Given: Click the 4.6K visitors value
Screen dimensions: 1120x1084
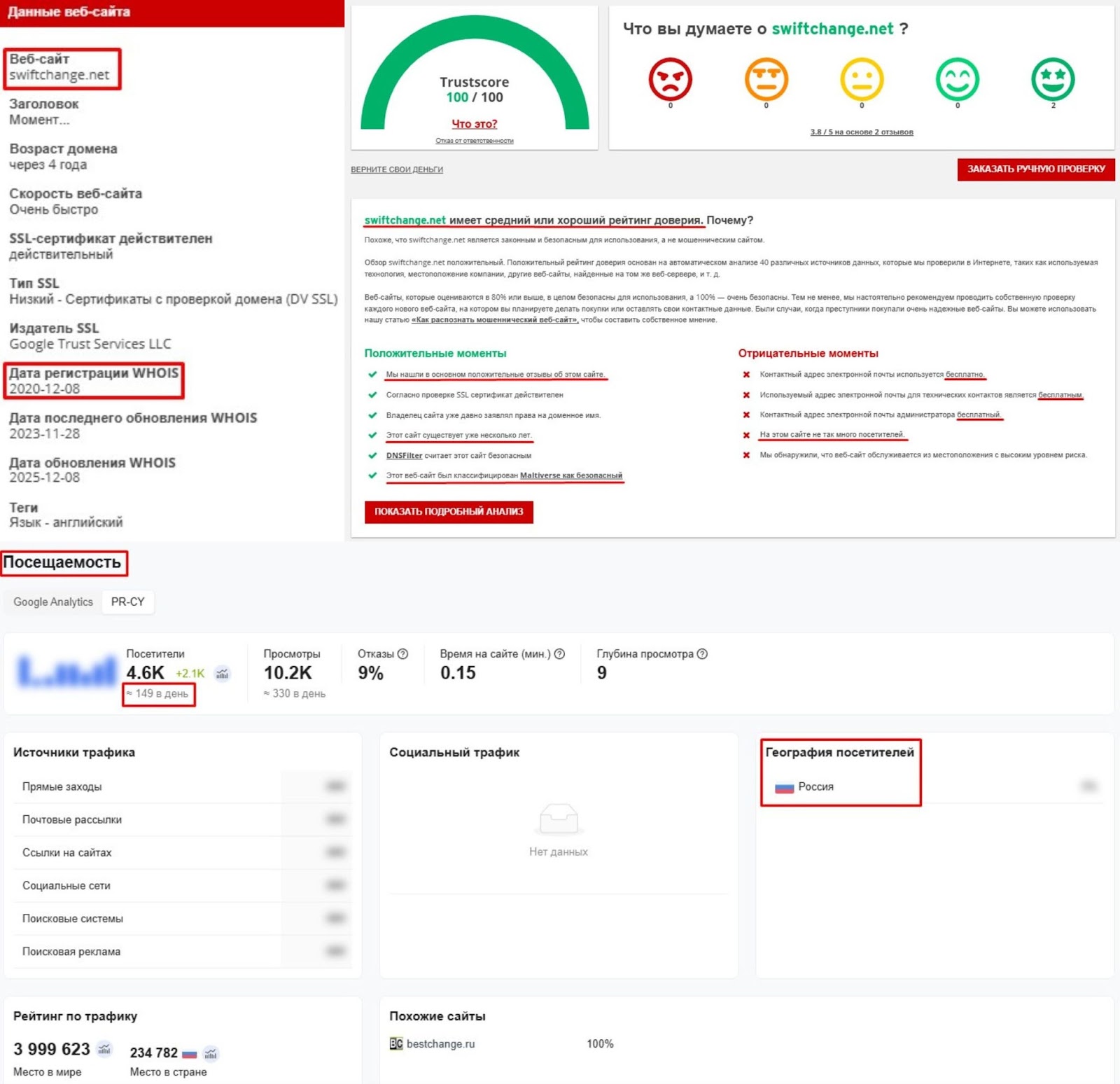Looking at the screenshot, I should click(145, 673).
